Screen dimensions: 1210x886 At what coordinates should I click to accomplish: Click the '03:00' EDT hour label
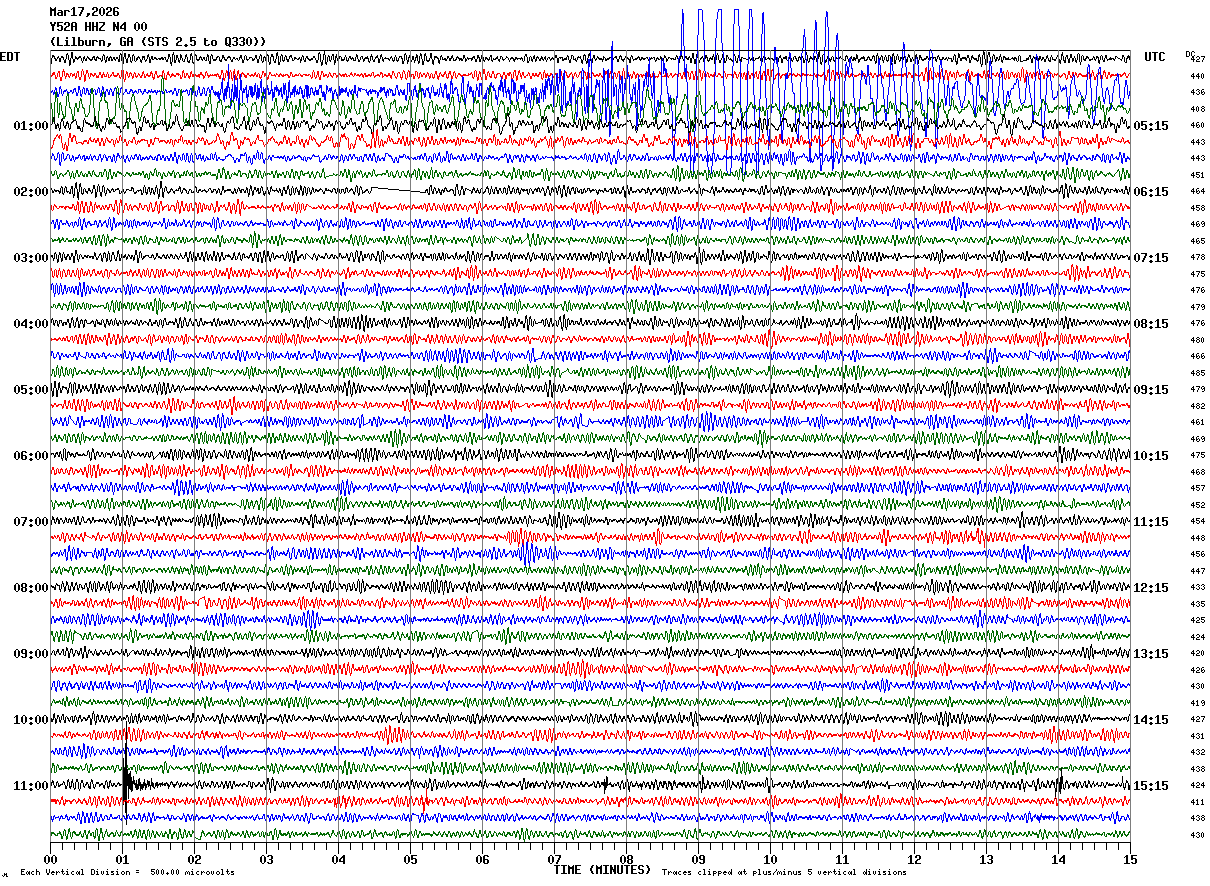click(30, 258)
